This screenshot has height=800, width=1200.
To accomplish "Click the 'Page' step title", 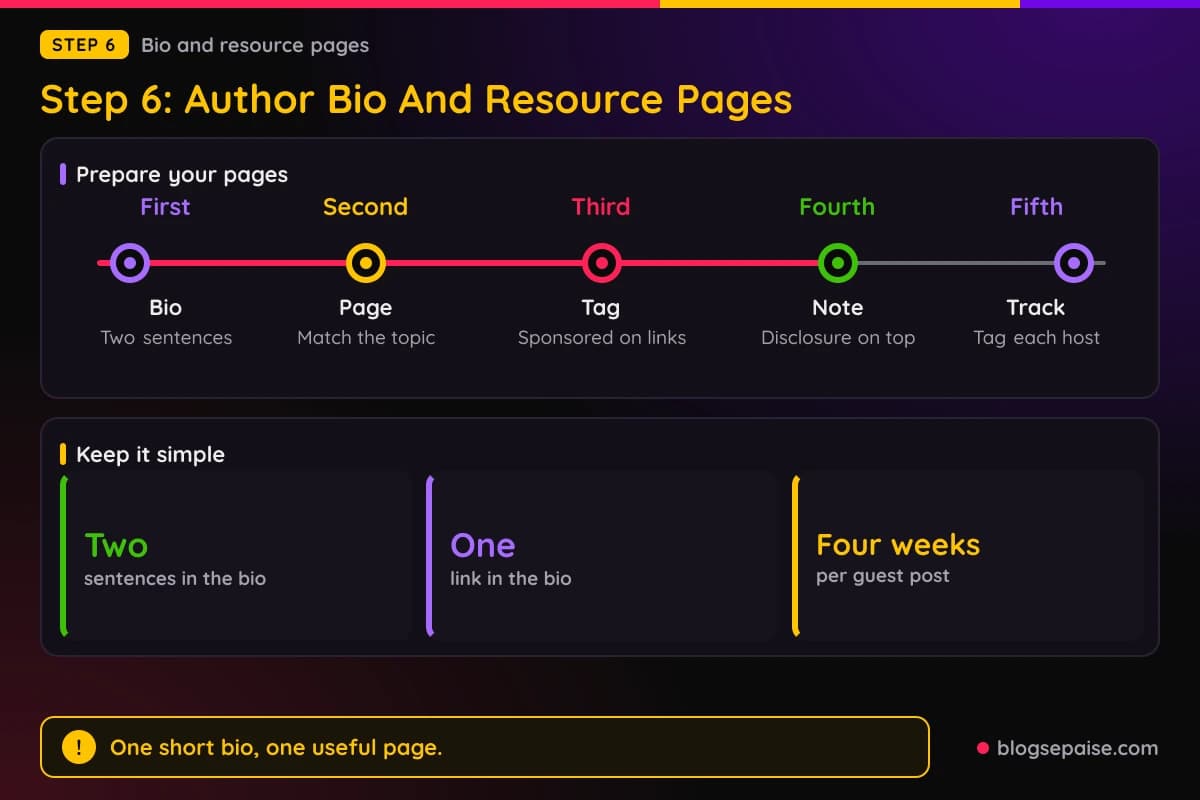I will click(x=366, y=308).
